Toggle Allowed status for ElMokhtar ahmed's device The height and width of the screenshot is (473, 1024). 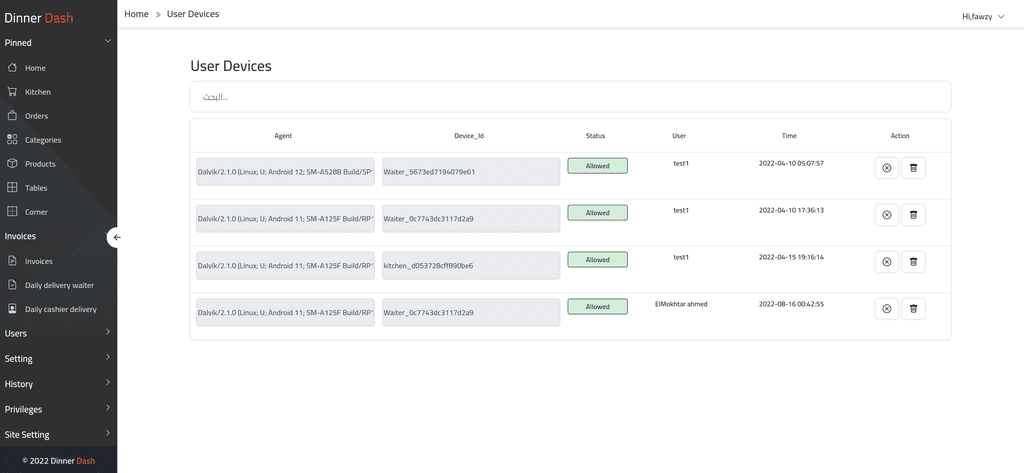pyautogui.click(x=598, y=306)
